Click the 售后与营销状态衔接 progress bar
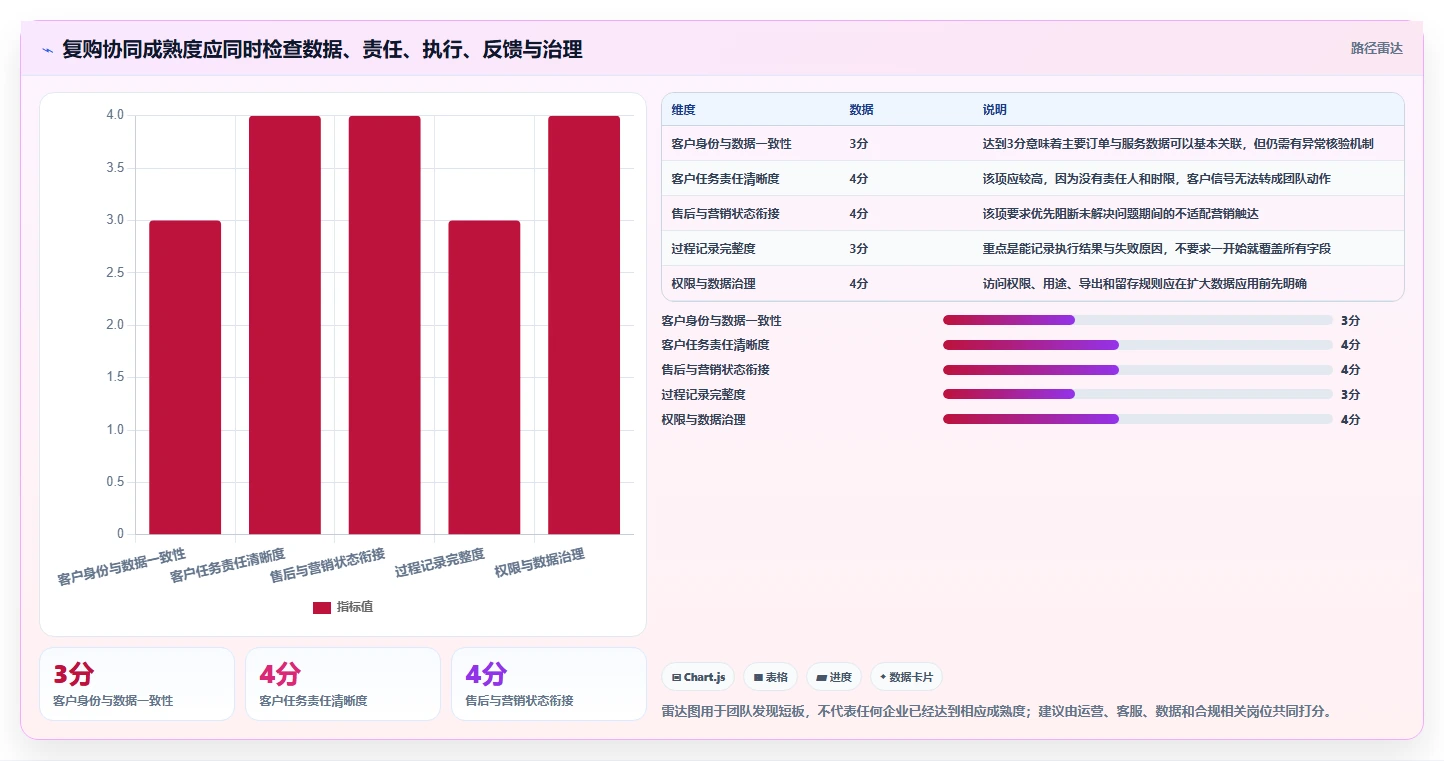Image resolution: width=1444 pixels, height=761 pixels. point(1138,370)
